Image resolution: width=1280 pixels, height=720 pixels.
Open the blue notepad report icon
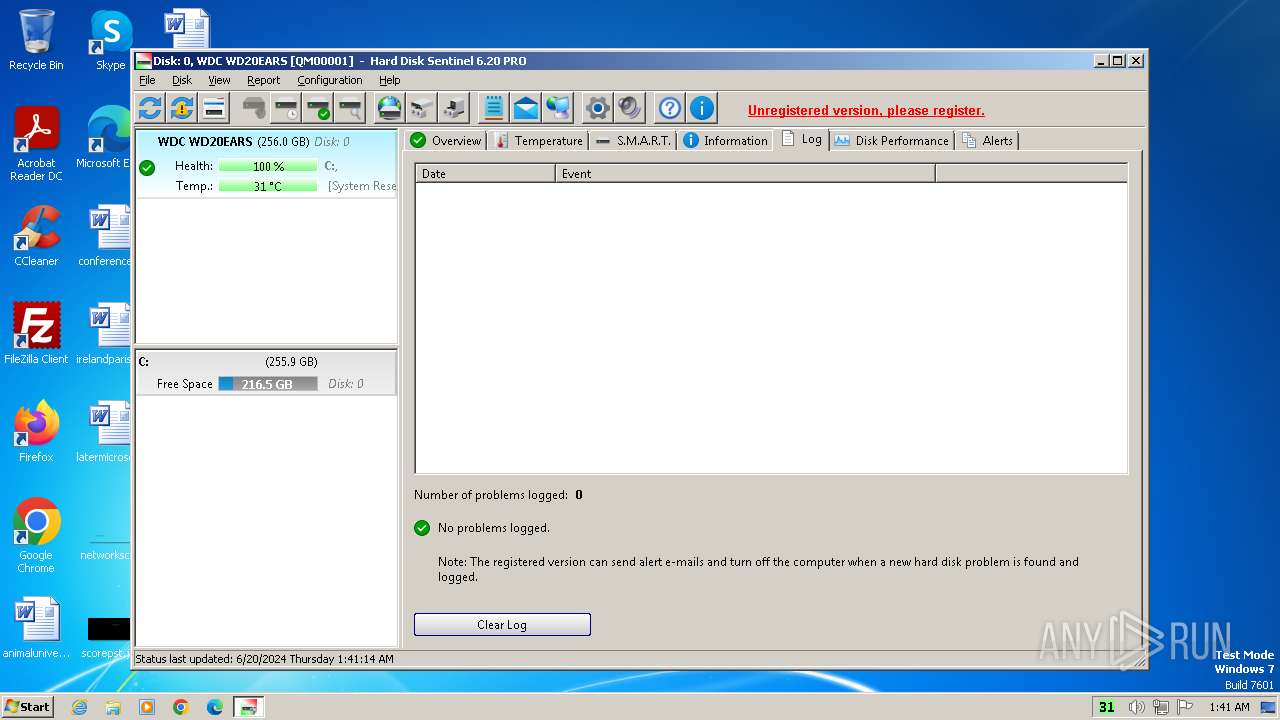494,108
